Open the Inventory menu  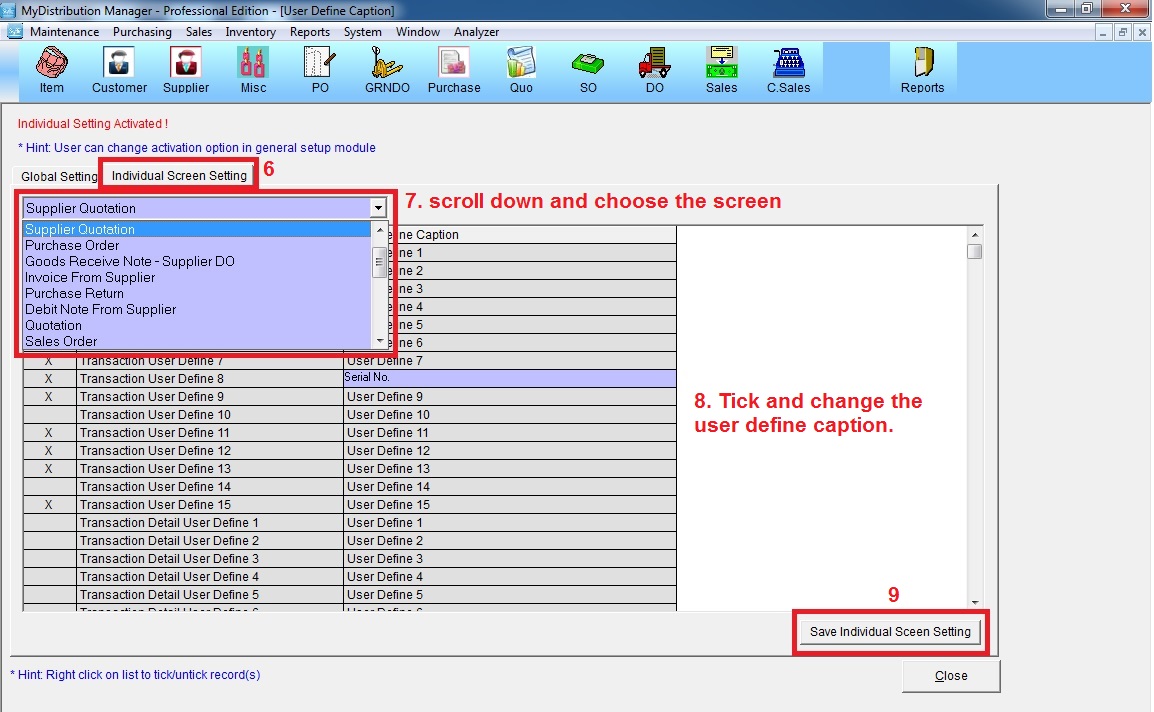pyautogui.click(x=250, y=32)
